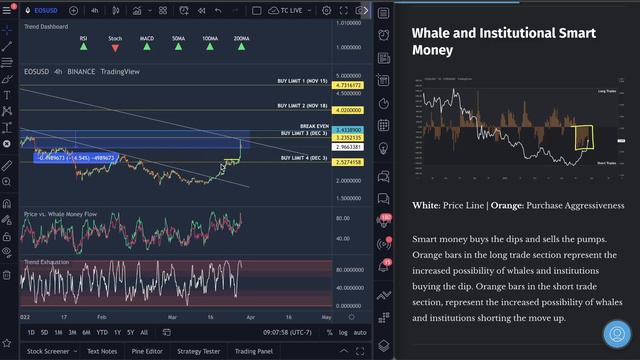The height and width of the screenshot is (360, 640).
Task: Select the Zoom In tool
Action: pos(7,182)
